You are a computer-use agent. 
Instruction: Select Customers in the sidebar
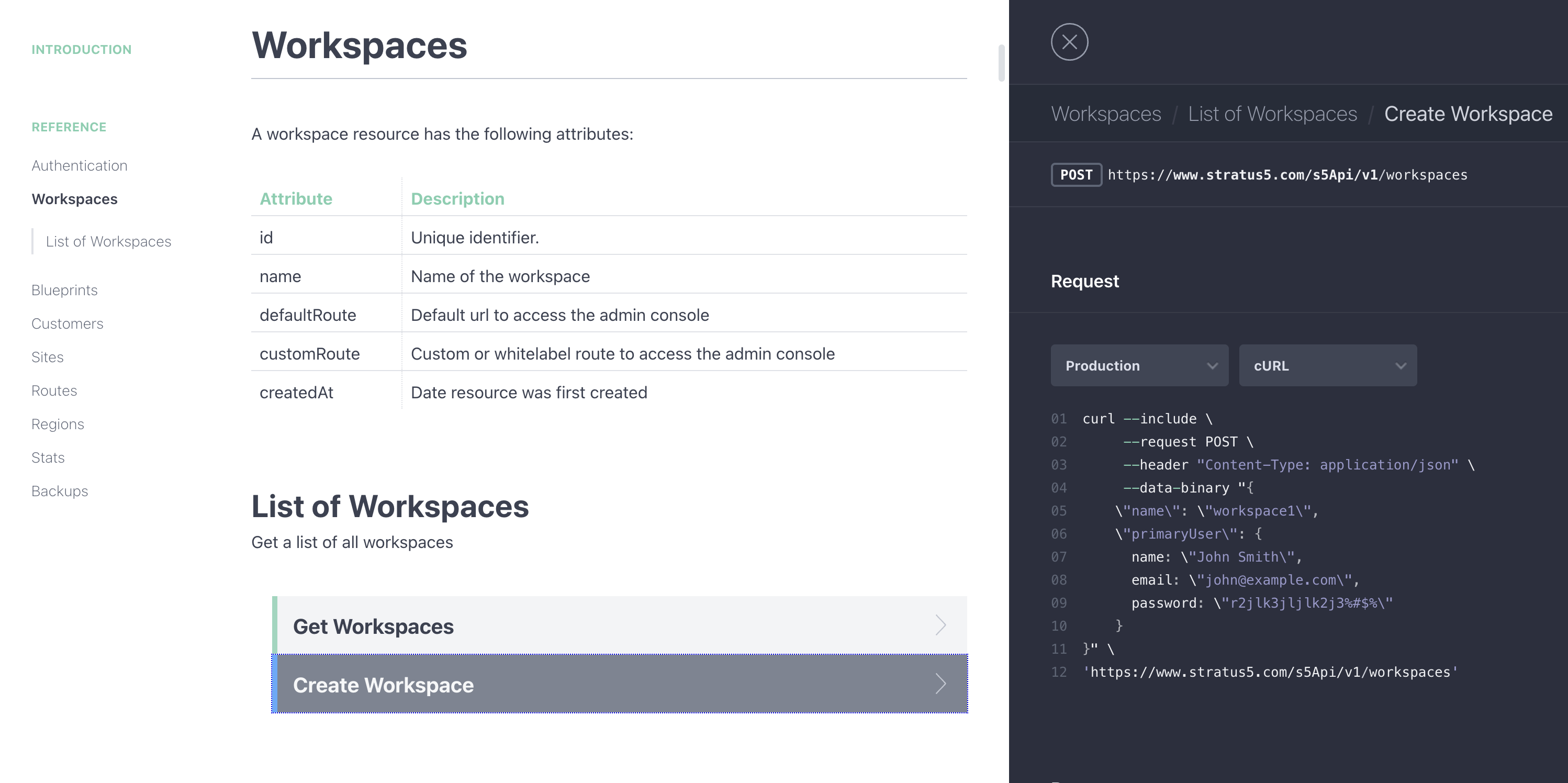click(67, 323)
